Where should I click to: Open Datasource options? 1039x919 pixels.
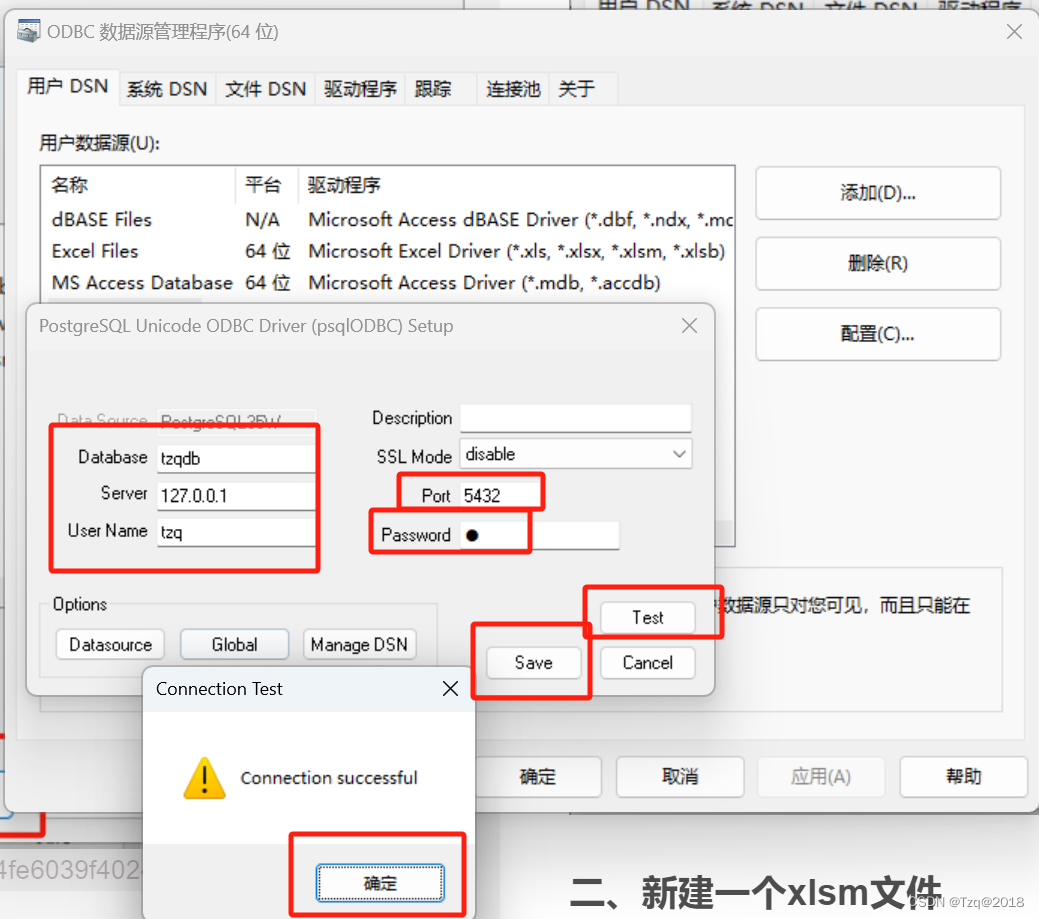(x=110, y=644)
